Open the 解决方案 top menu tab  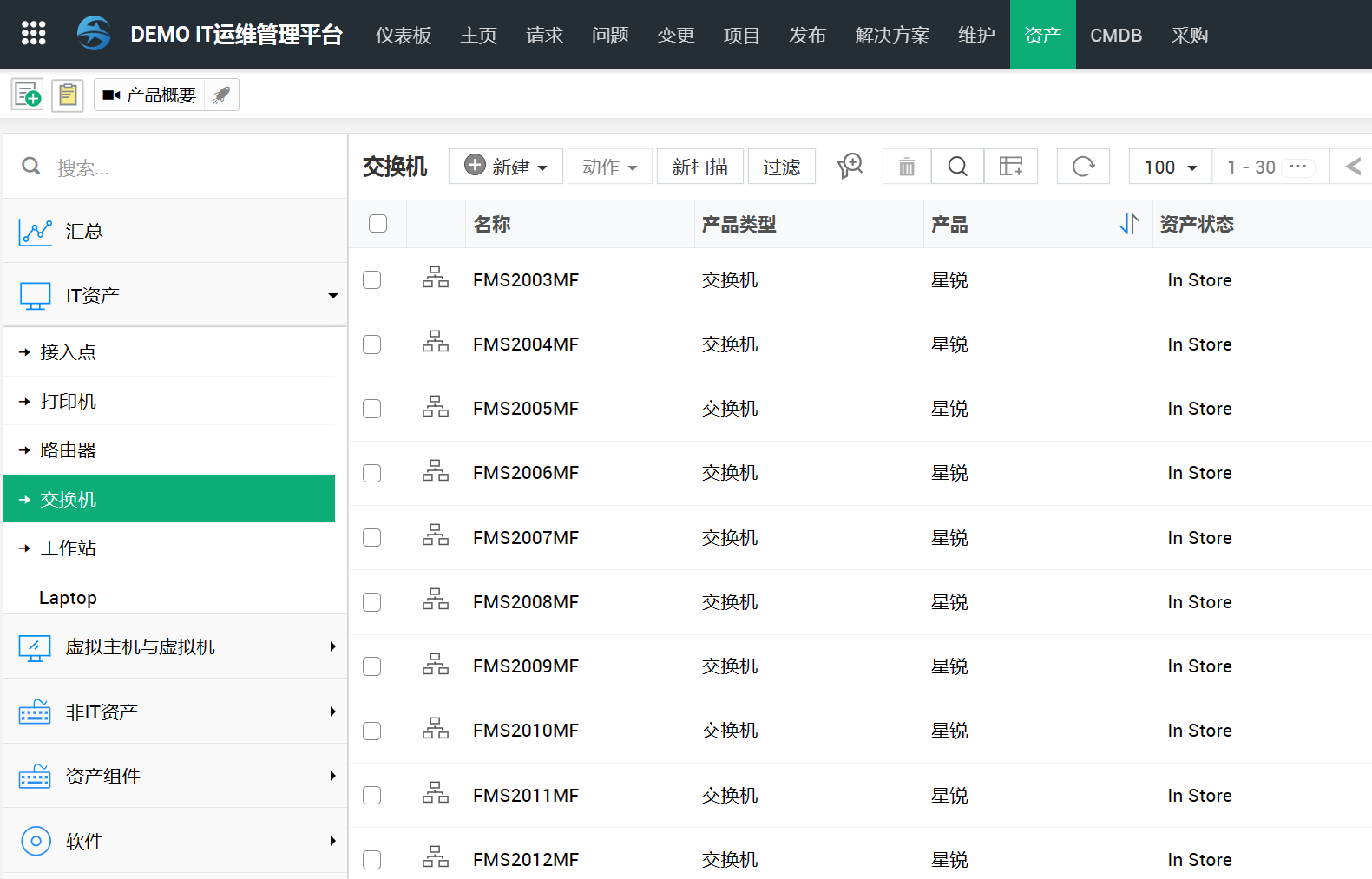(x=892, y=35)
